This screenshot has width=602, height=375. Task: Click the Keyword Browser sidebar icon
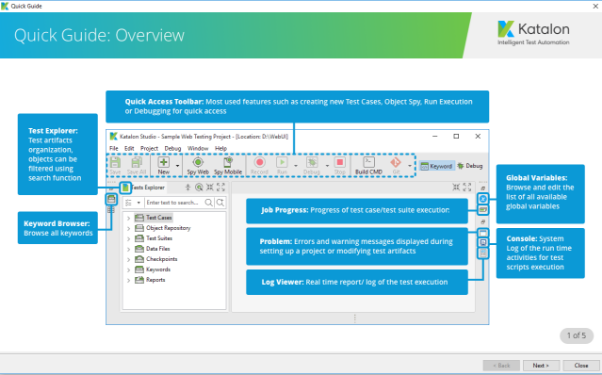(x=111, y=199)
